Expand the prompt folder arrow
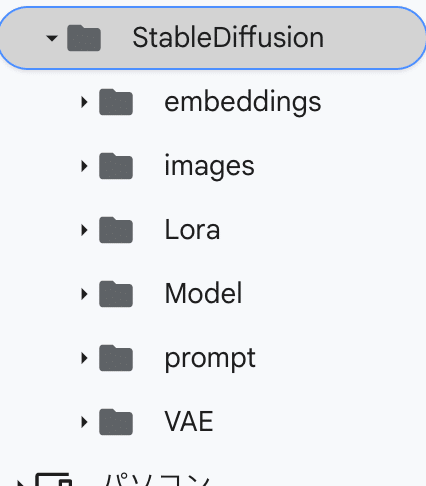The image size is (426, 486). pyautogui.click(x=84, y=358)
